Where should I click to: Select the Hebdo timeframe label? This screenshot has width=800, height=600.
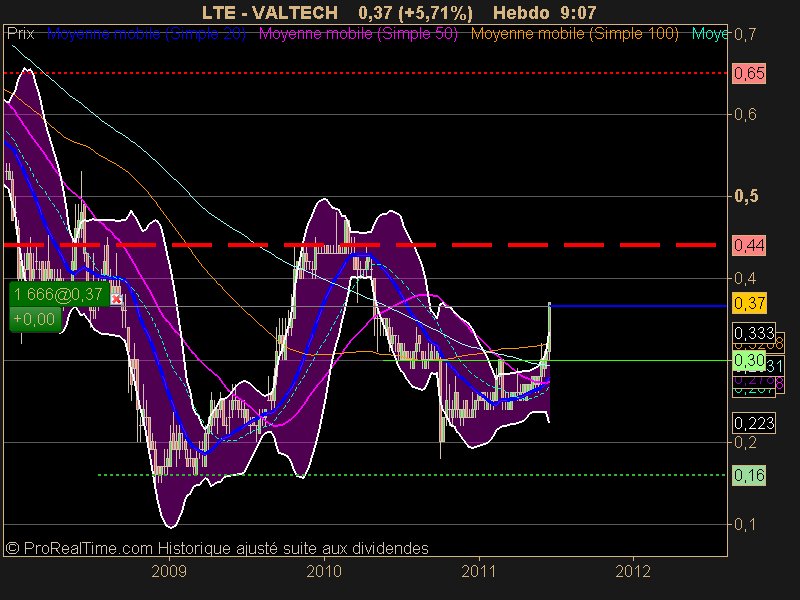tap(520, 12)
